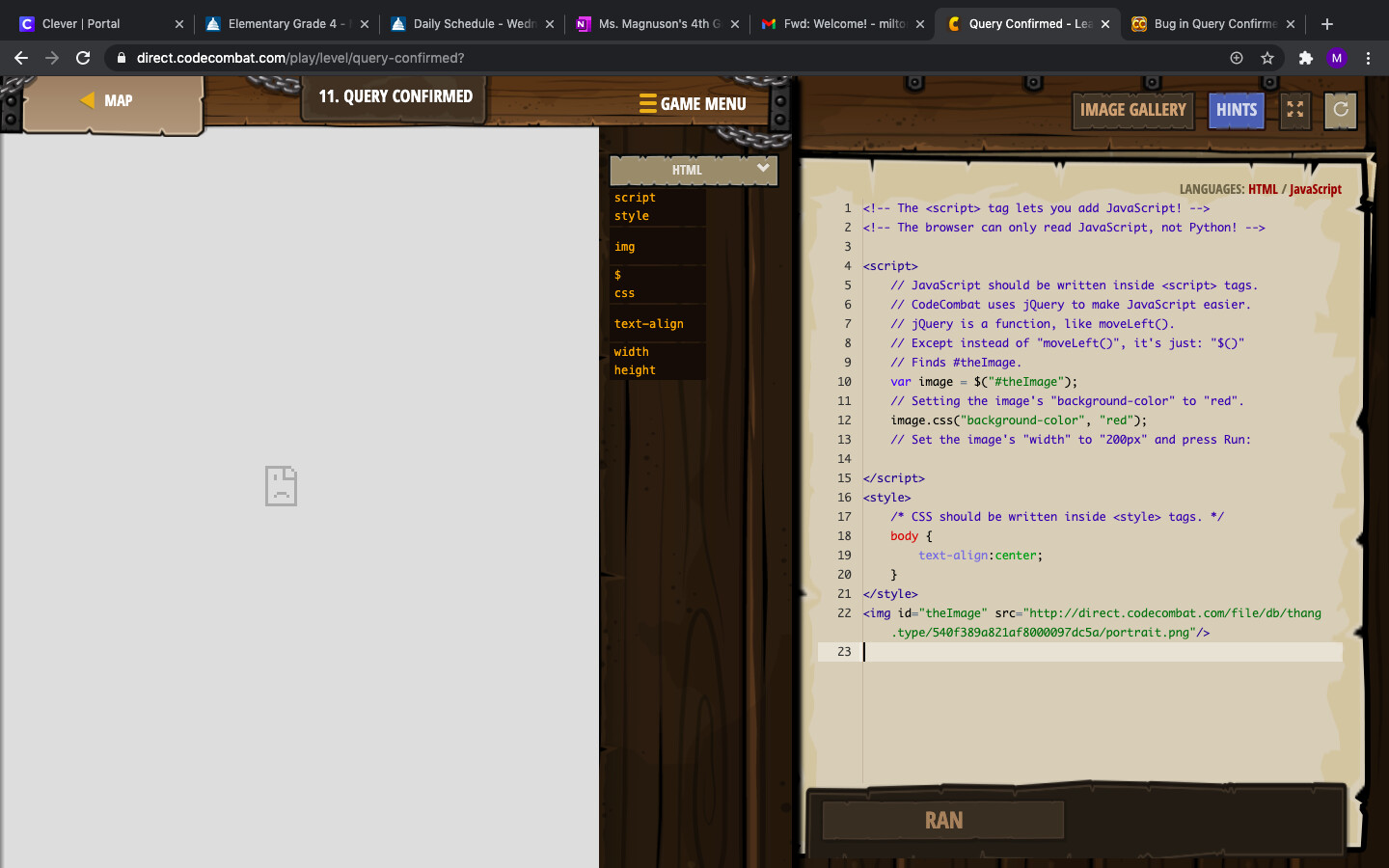Close the Daily Schedule tab
Screen dimensions: 1389x868
coord(550,24)
